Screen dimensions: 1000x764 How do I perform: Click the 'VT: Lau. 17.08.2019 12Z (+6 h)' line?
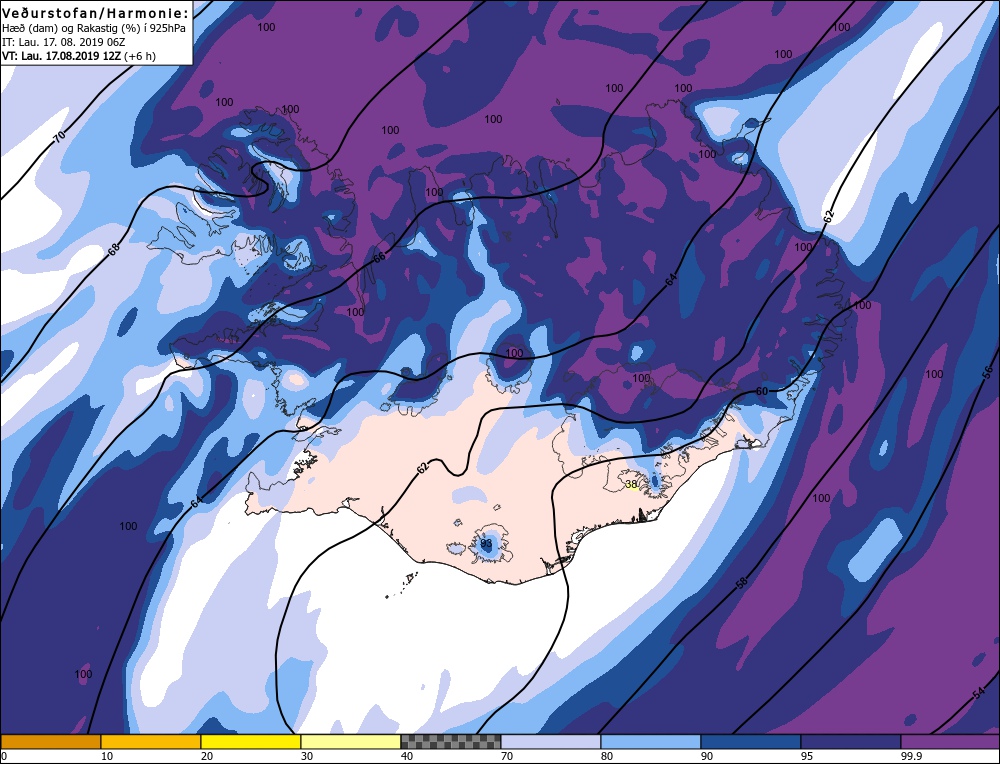(79, 56)
